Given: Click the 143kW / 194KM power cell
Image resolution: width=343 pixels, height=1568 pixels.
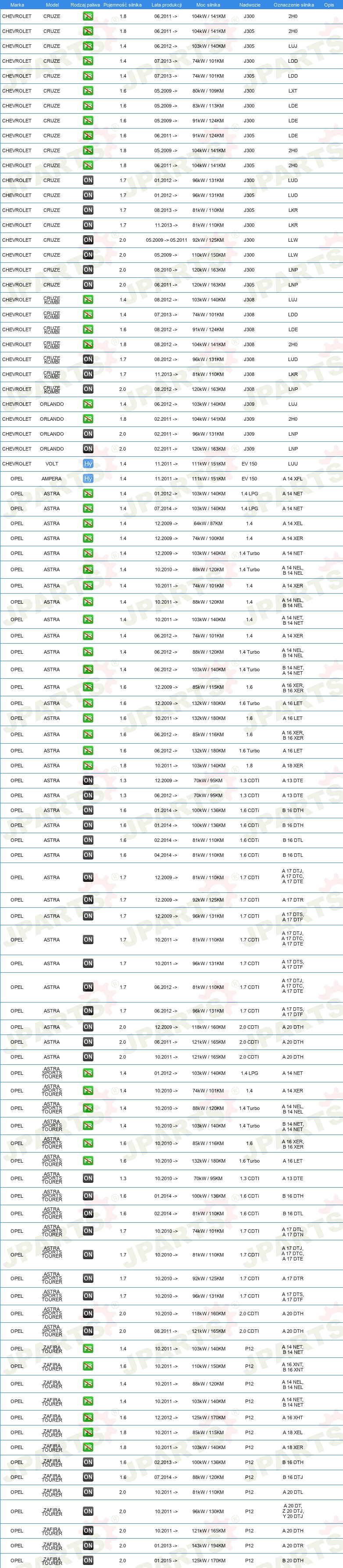Looking at the screenshot, I should (208, 1546).
